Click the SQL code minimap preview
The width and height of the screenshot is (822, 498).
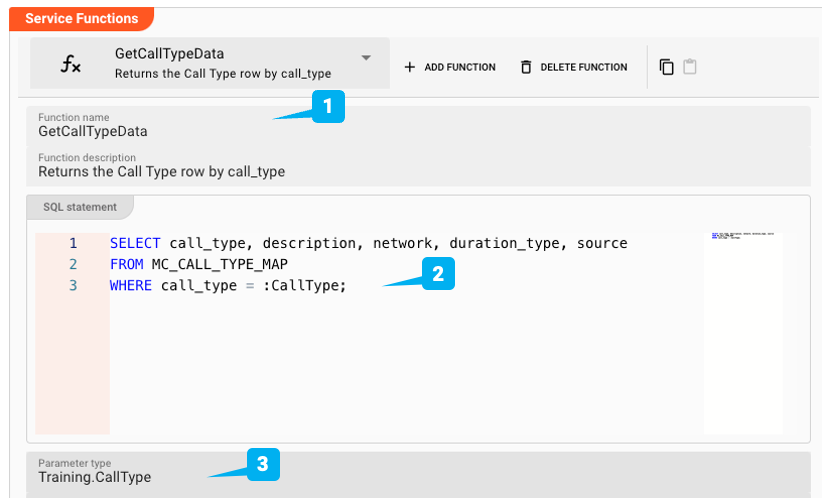point(742,236)
